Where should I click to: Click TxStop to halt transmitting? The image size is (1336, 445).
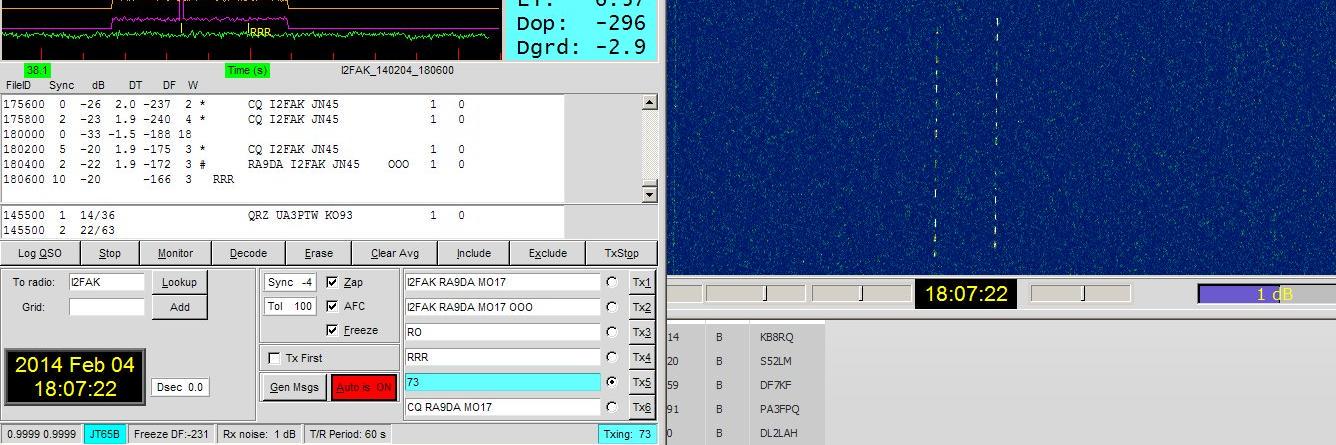click(621, 253)
